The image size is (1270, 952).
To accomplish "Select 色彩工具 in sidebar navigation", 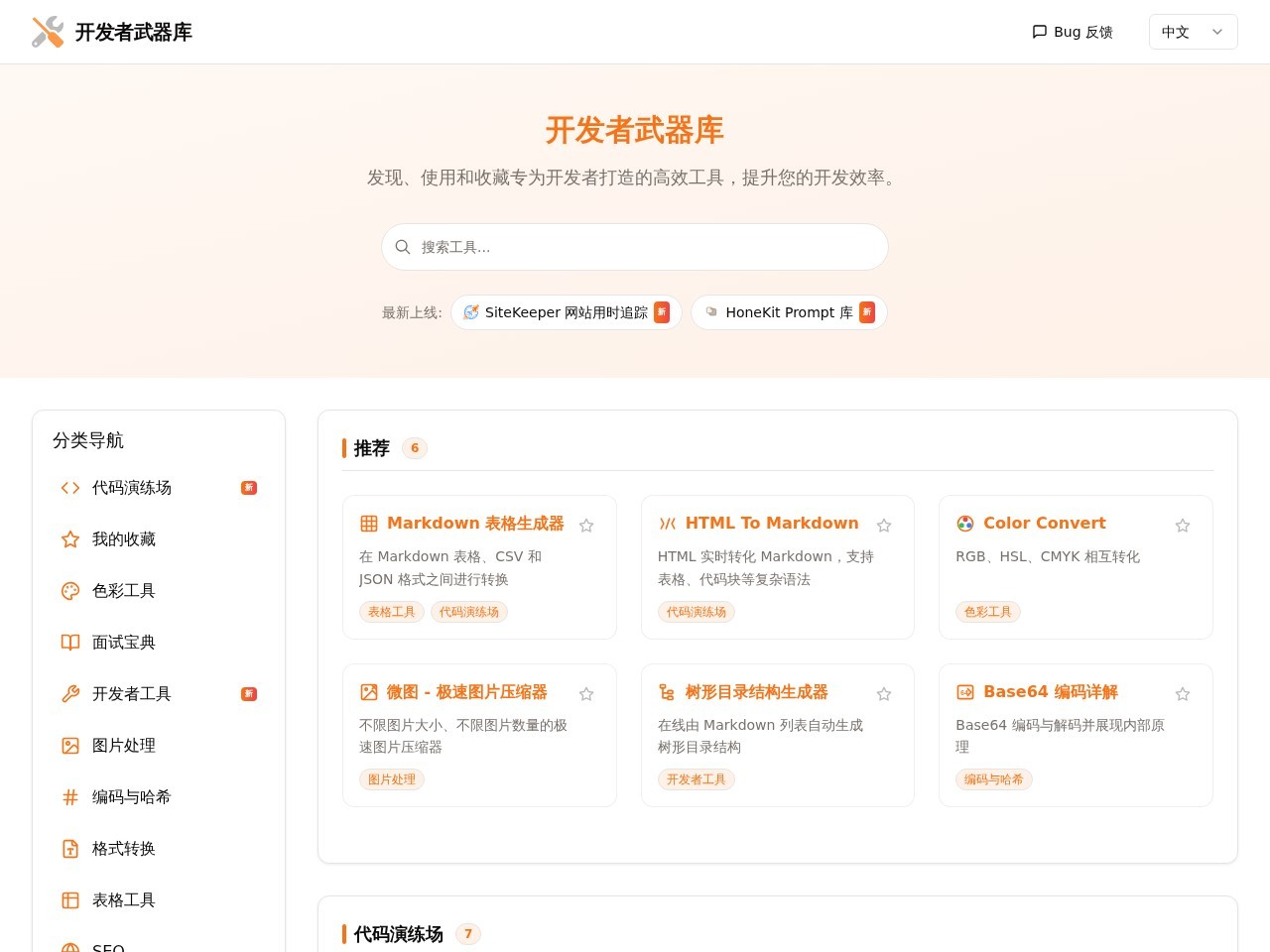I will click(159, 591).
